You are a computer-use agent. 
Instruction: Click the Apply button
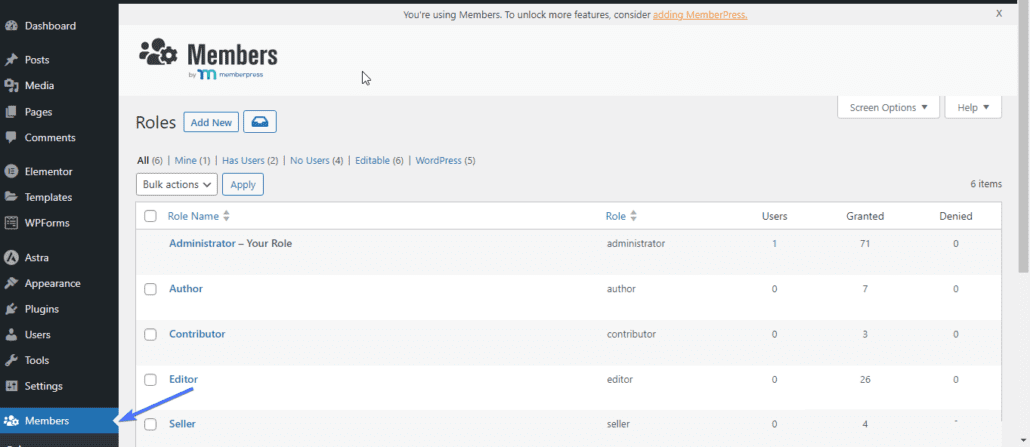pos(243,185)
